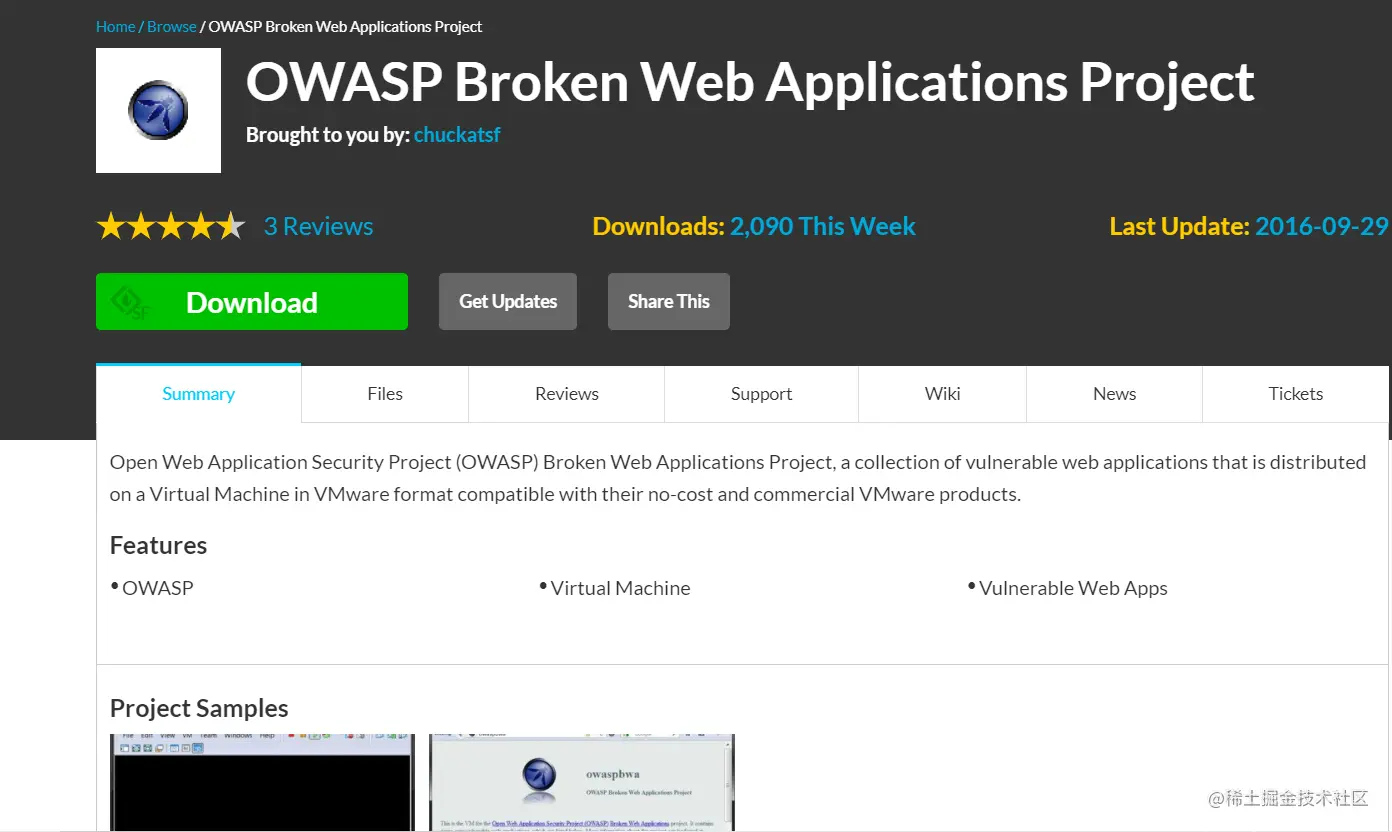This screenshot has height=832, width=1392.
Task: Click the '2,090 This Week' downloads text
Action: [822, 226]
